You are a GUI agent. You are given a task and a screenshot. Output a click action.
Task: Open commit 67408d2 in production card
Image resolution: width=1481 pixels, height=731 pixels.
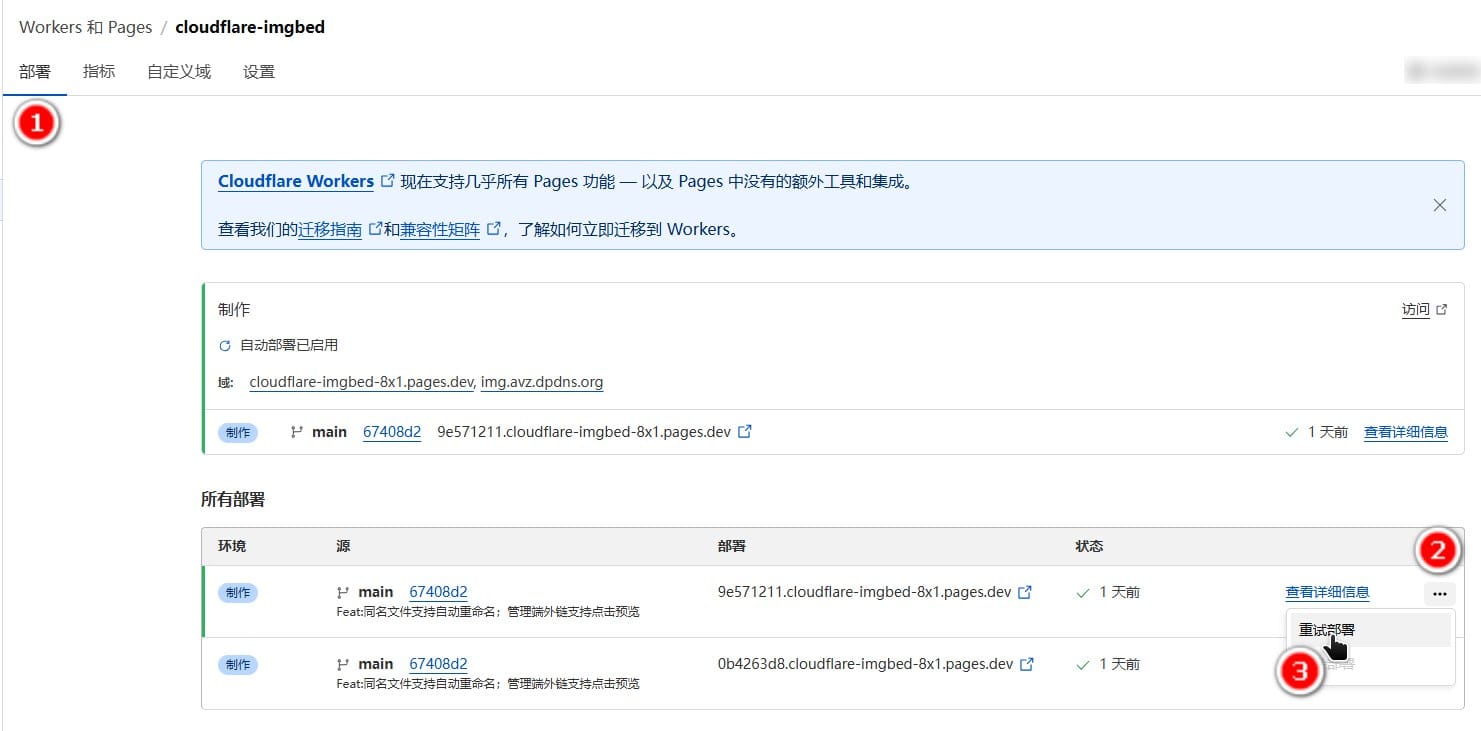392,432
